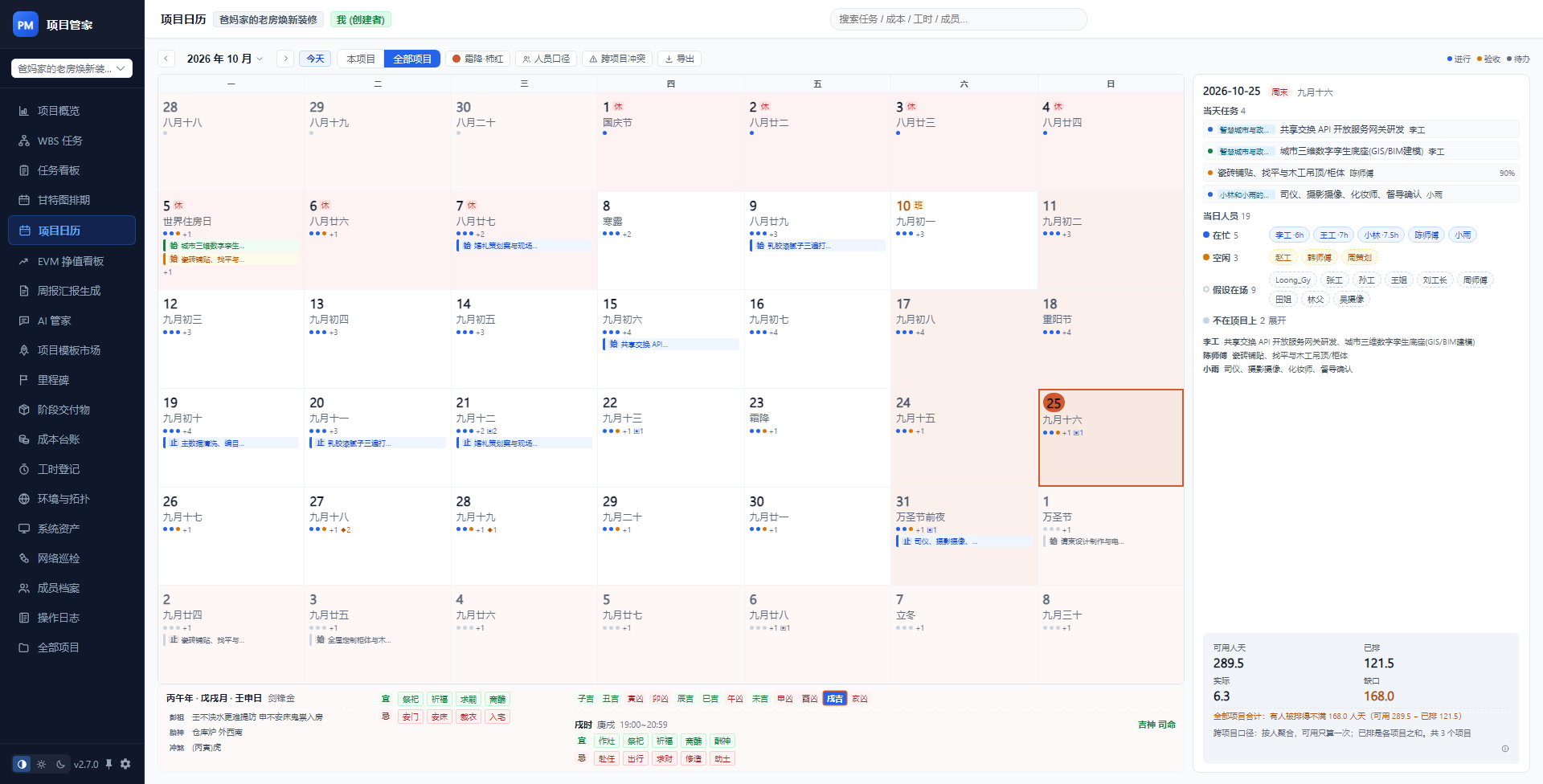Image resolution: width=1543 pixels, height=784 pixels.
Task: Switch to dark theme moon icon
Action: [x=60, y=764]
